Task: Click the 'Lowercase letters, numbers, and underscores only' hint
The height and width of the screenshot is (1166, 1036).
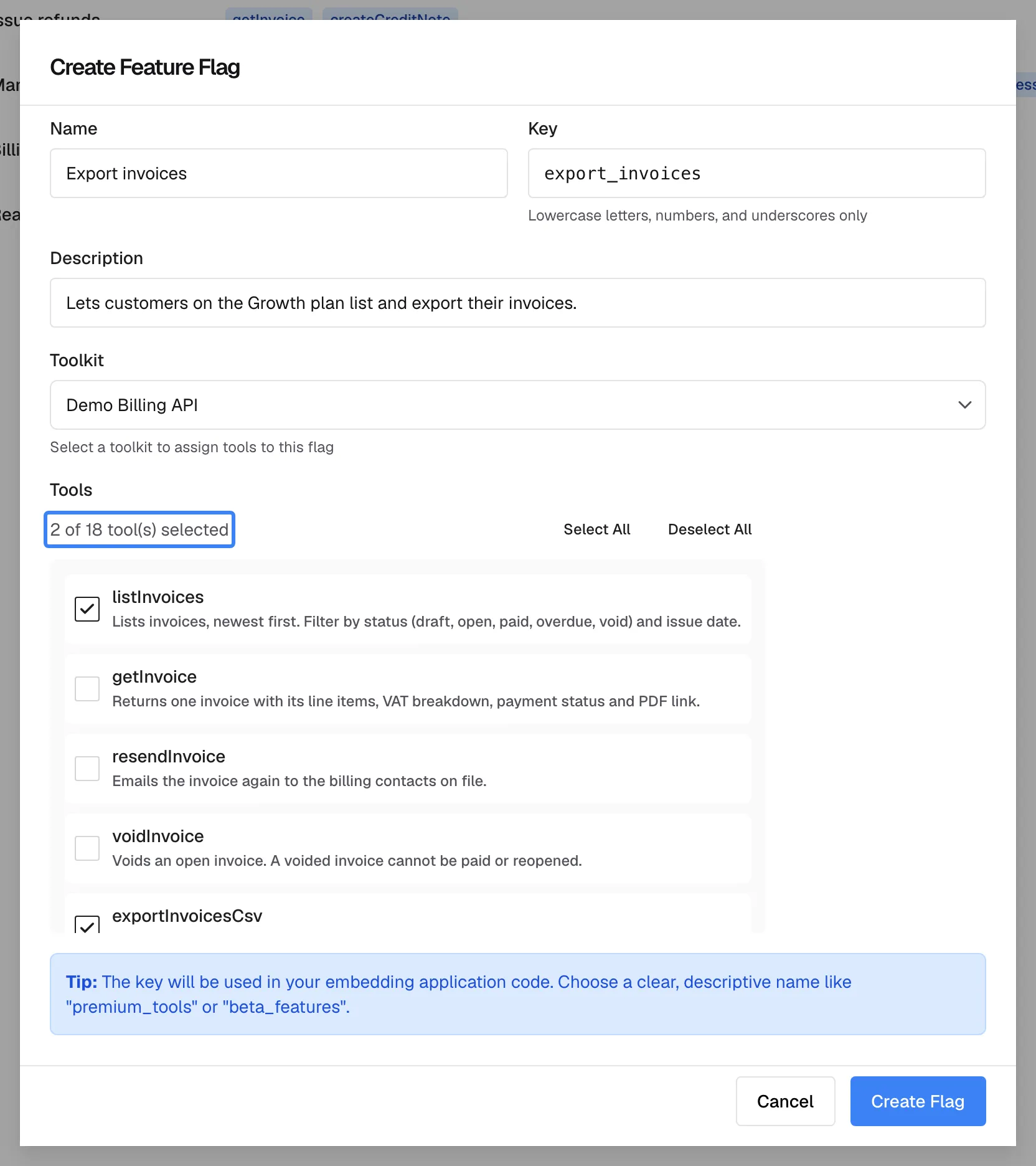Action: point(697,216)
